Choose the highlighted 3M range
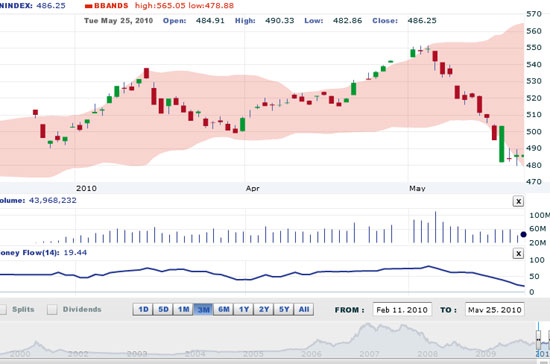550x364 pixels. (203, 309)
